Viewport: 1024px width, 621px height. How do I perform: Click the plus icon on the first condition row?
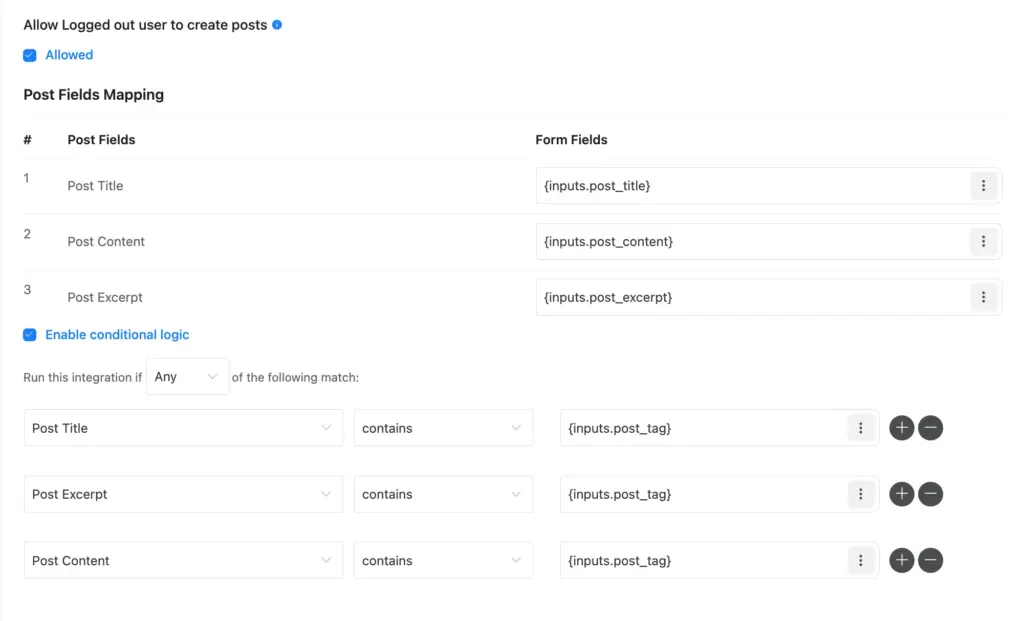(x=901, y=427)
